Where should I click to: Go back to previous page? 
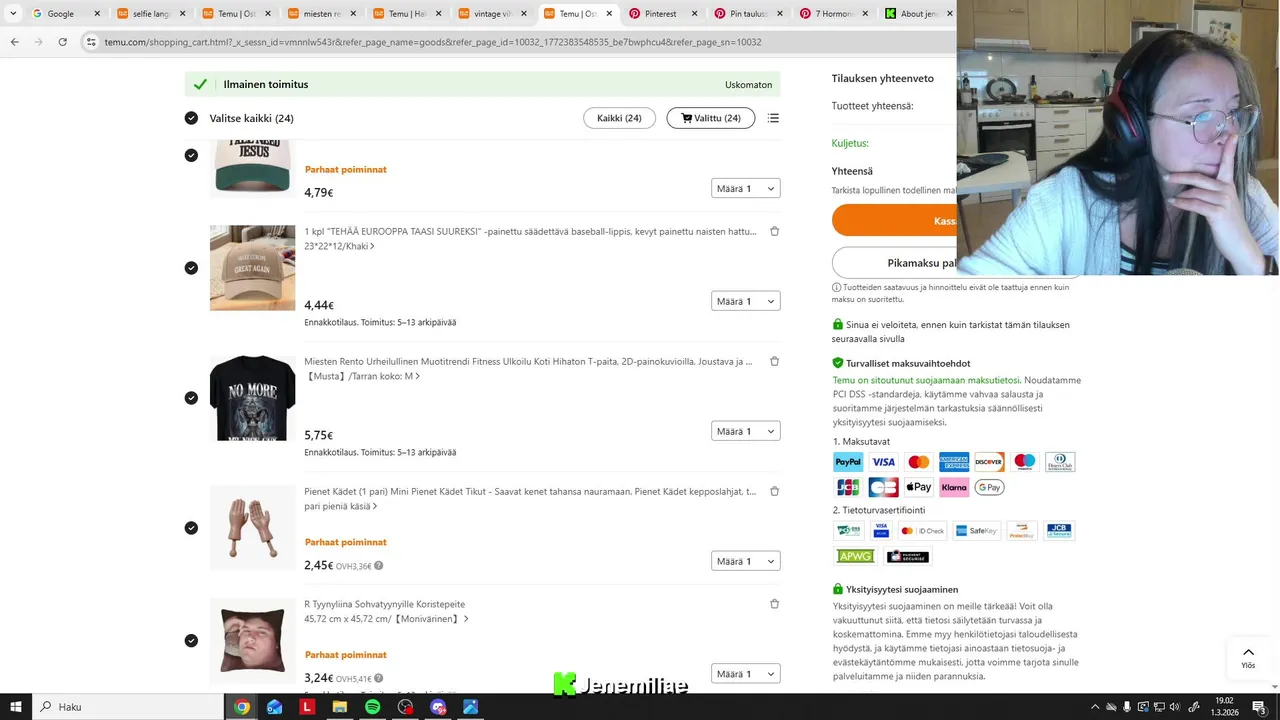click(14, 42)
